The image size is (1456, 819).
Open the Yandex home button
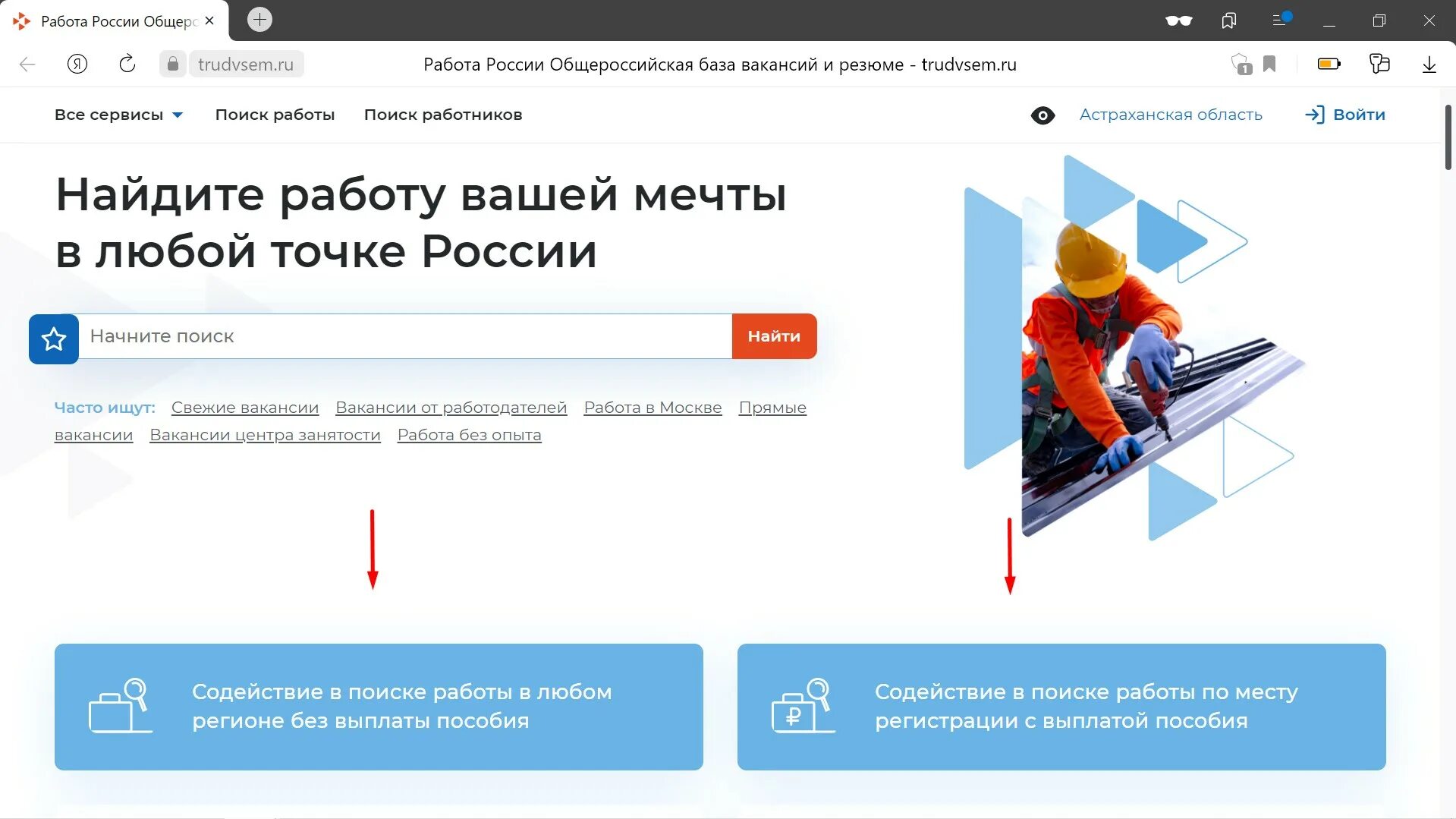pos(77,65)
